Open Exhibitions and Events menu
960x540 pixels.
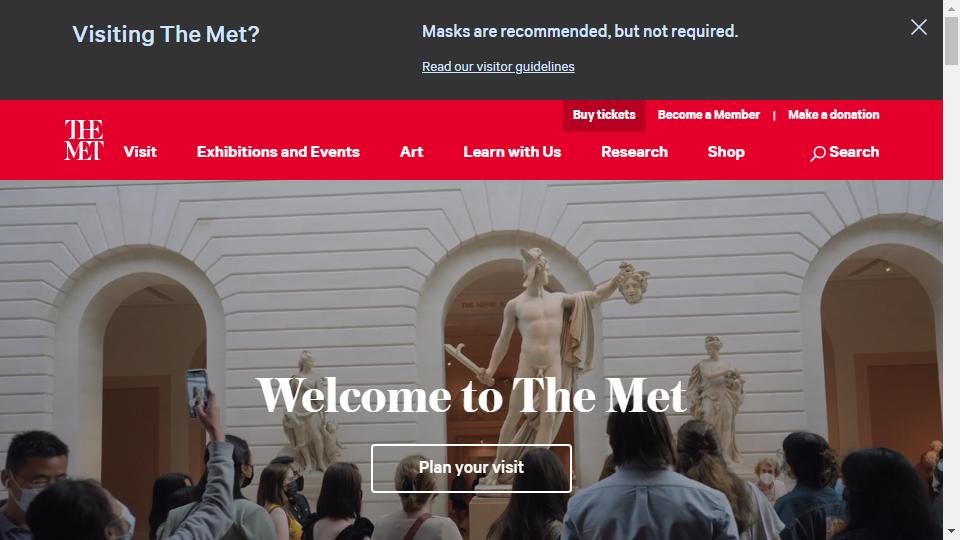tap(278, 152)
